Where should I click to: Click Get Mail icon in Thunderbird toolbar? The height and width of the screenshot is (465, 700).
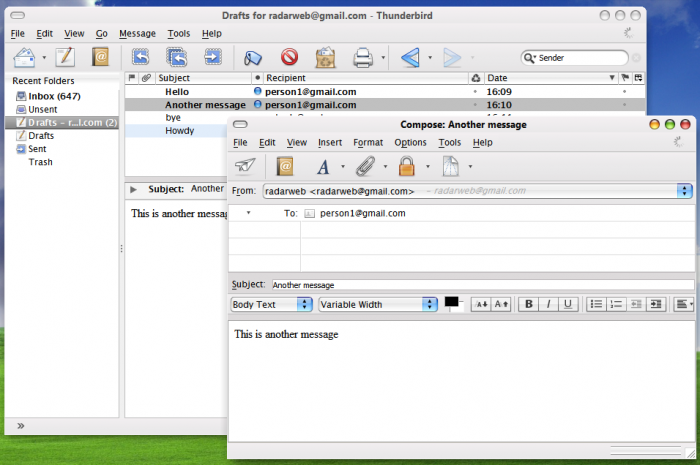24,58
